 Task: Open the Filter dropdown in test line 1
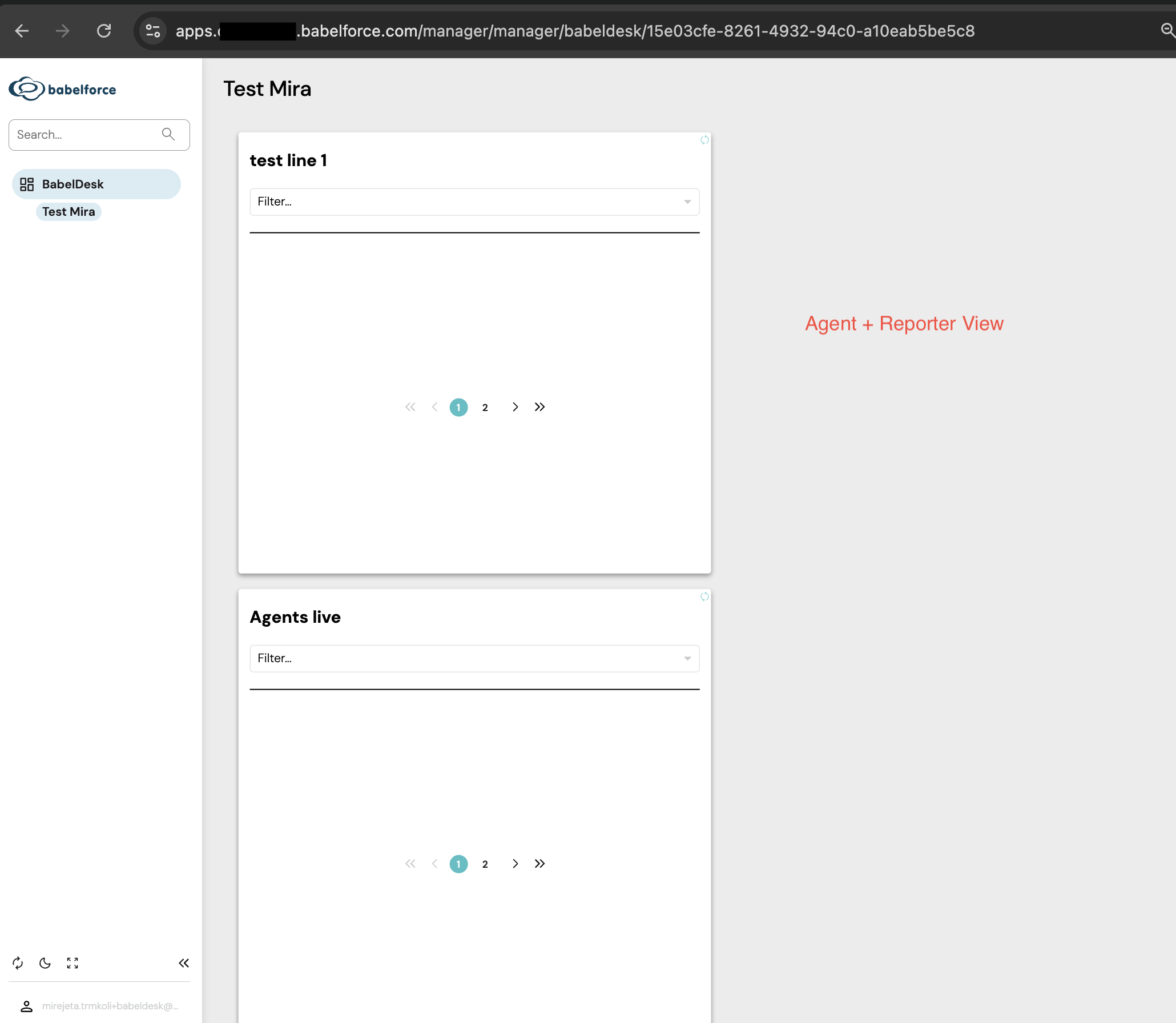(x=474, y=202)
